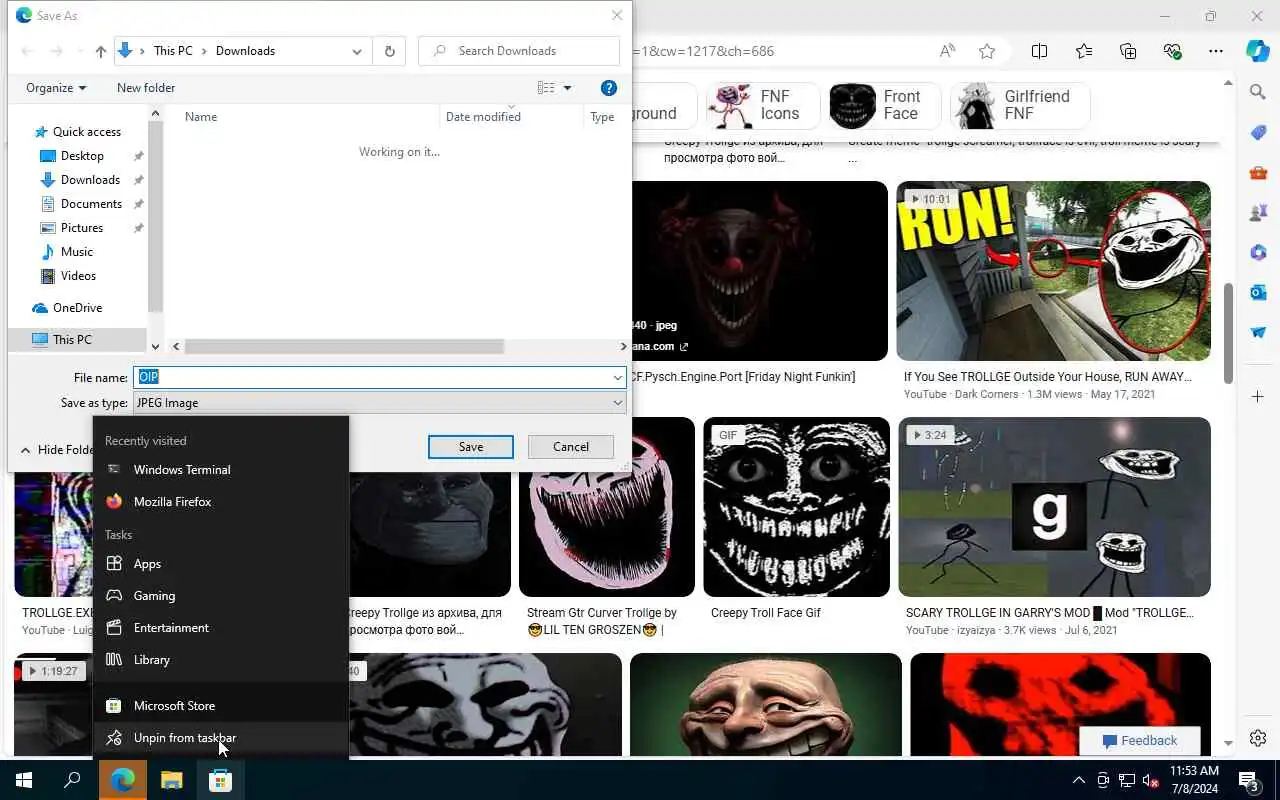This screenshot has height=800, width=1280.
Task: Click file list horizontal scrollbar
Action: (x=344, y=347)
